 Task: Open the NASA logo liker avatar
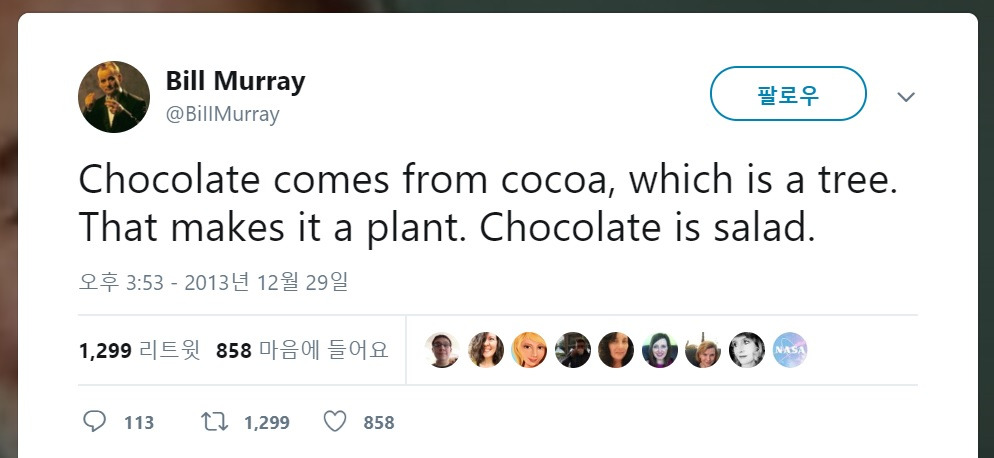tap(790, 350)
